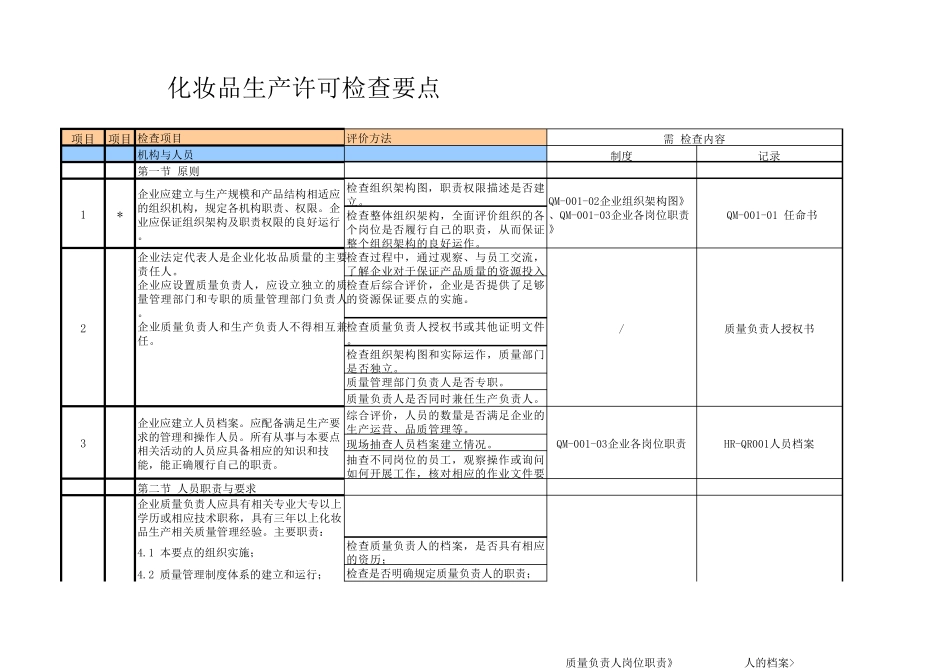Screen dimensions: 950x672
Task: Click cell 检查组织架构图和实际运作
Action: pos(445,360)
